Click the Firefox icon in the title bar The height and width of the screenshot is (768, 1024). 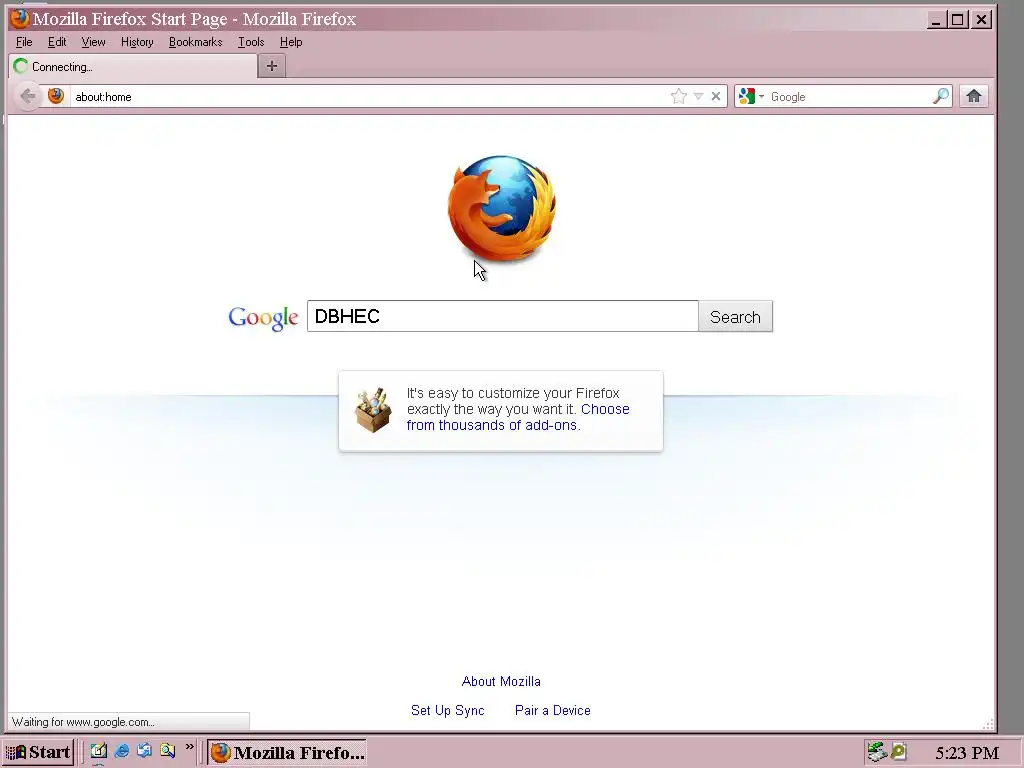point(20,19)
